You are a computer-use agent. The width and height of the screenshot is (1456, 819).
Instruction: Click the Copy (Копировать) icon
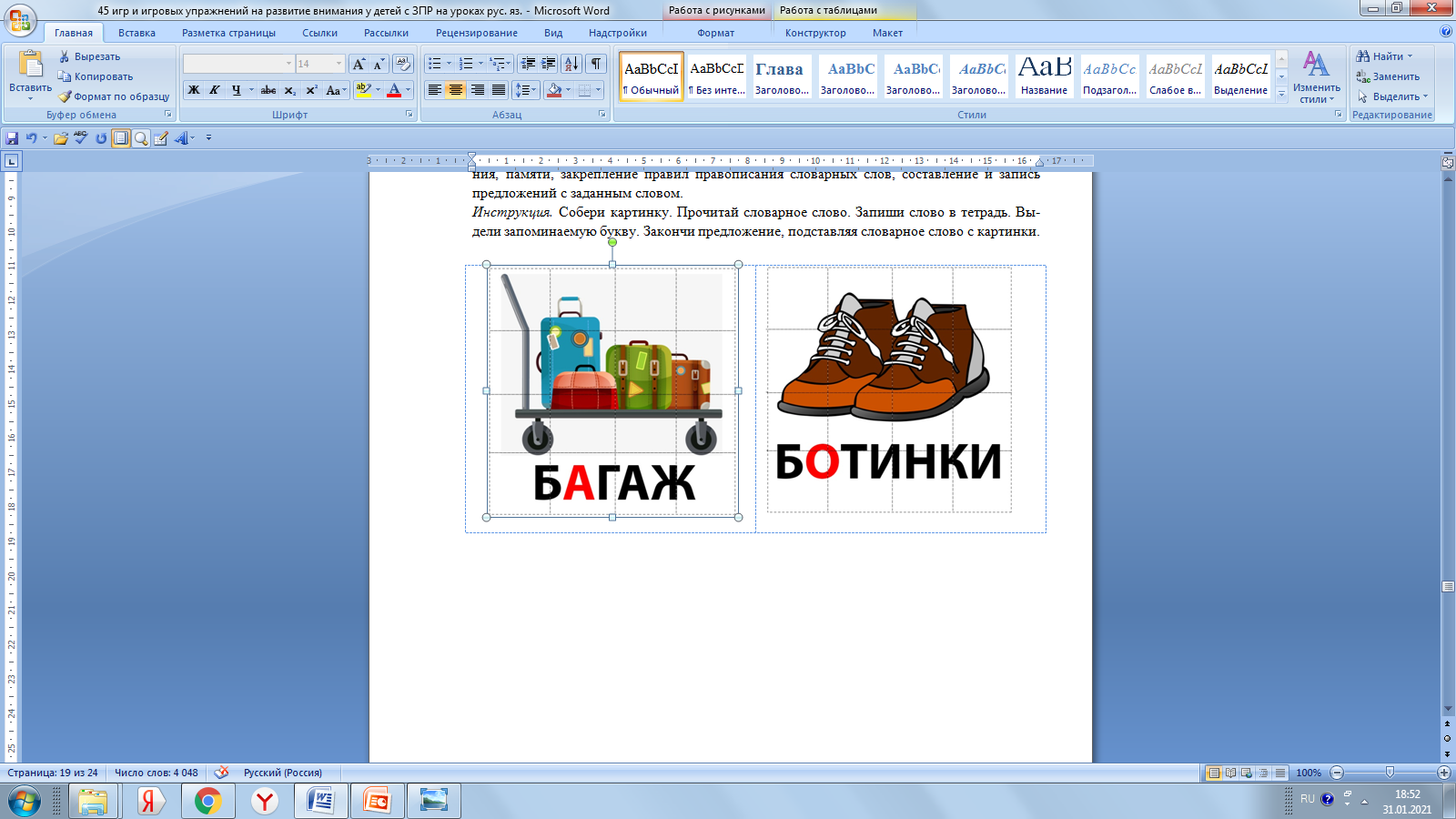pyautogui.click(x=65, y=76)
